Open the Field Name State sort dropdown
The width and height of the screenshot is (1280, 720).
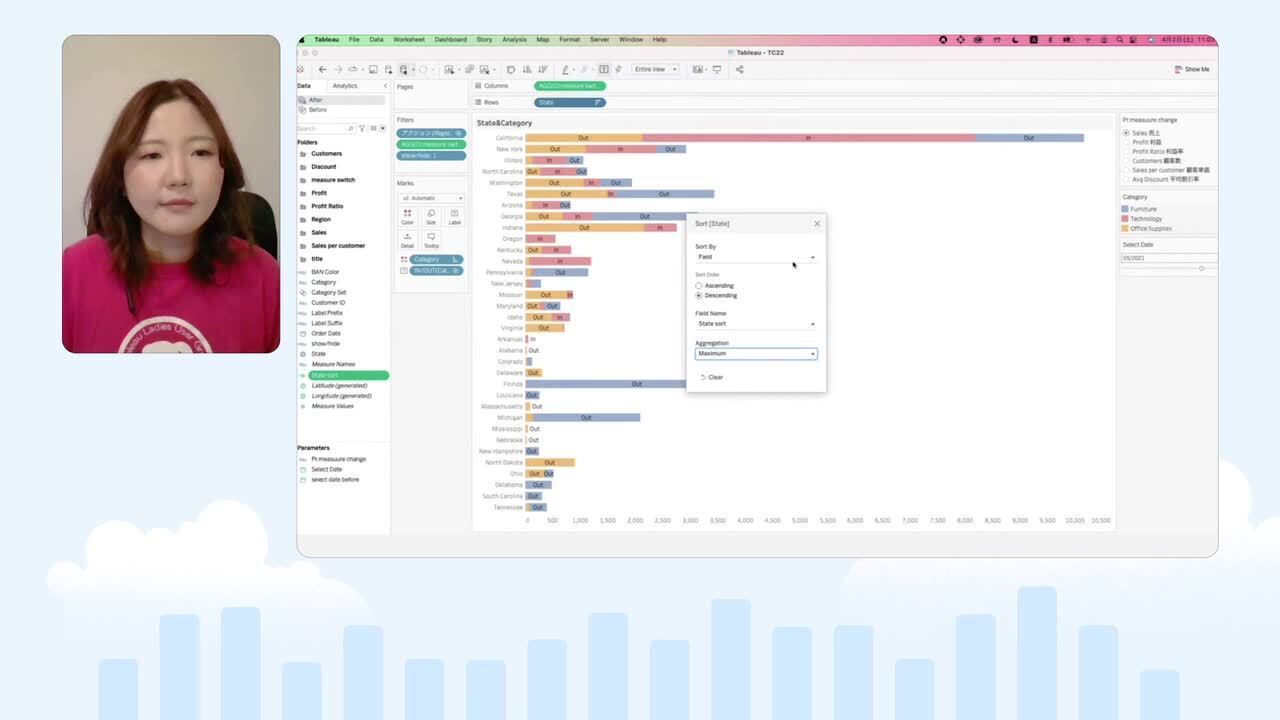(756, 324)
